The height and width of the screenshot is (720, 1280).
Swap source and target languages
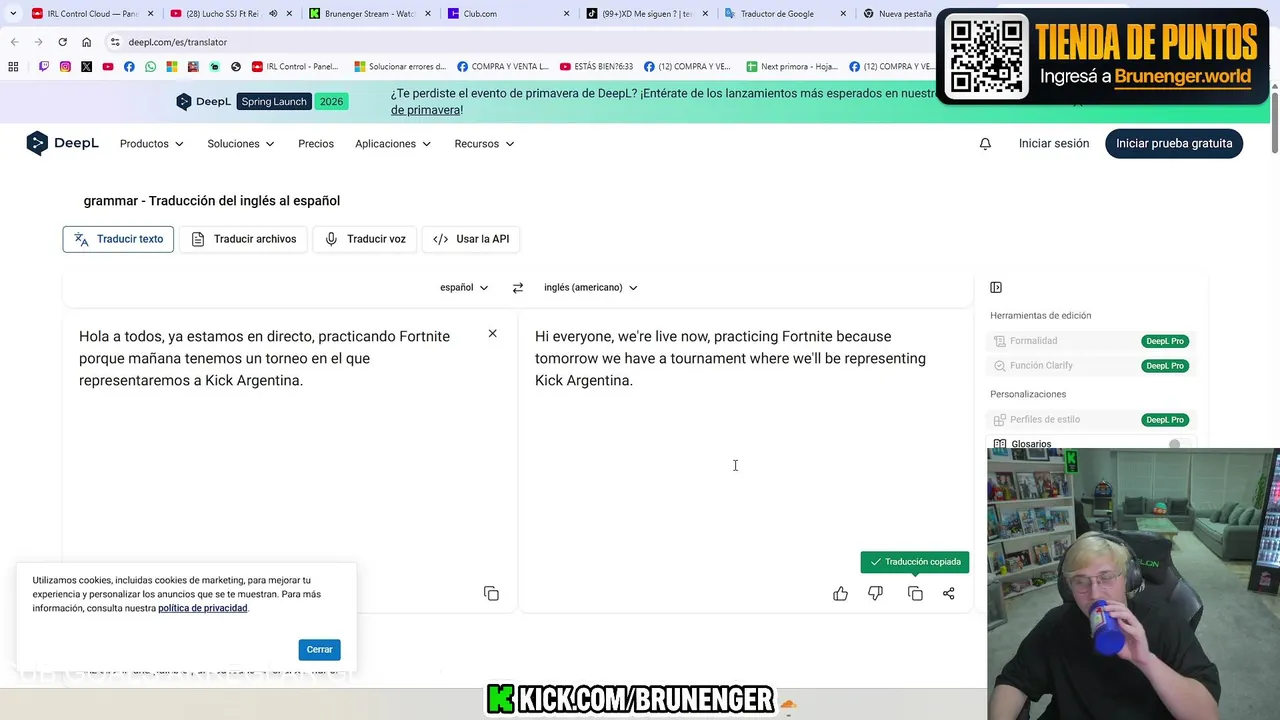pos(517,288)
